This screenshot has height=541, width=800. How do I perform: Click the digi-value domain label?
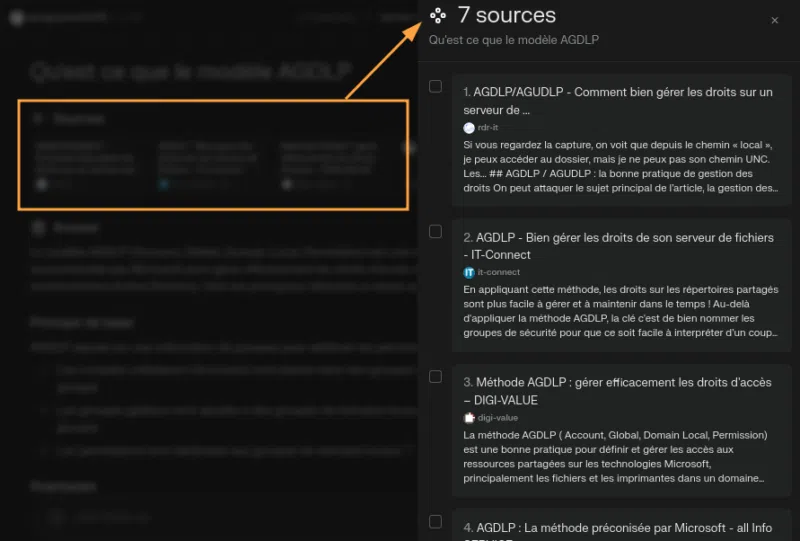pos(497,418)
